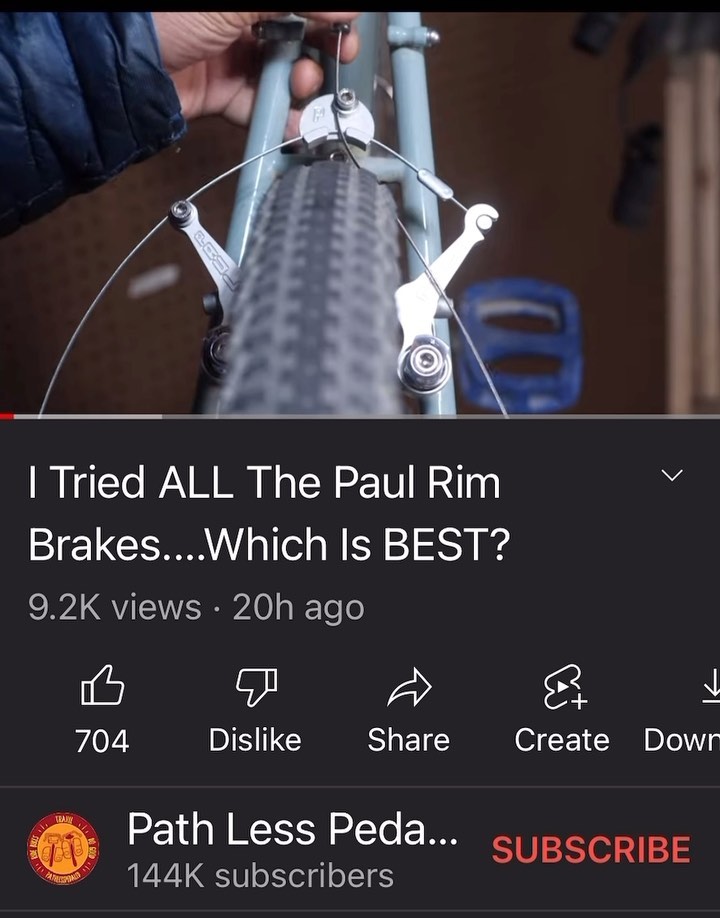Image resolution: width=720 pixels, height=918 pixels.
Task: Open the video title text for details
Action: (269, 513)
